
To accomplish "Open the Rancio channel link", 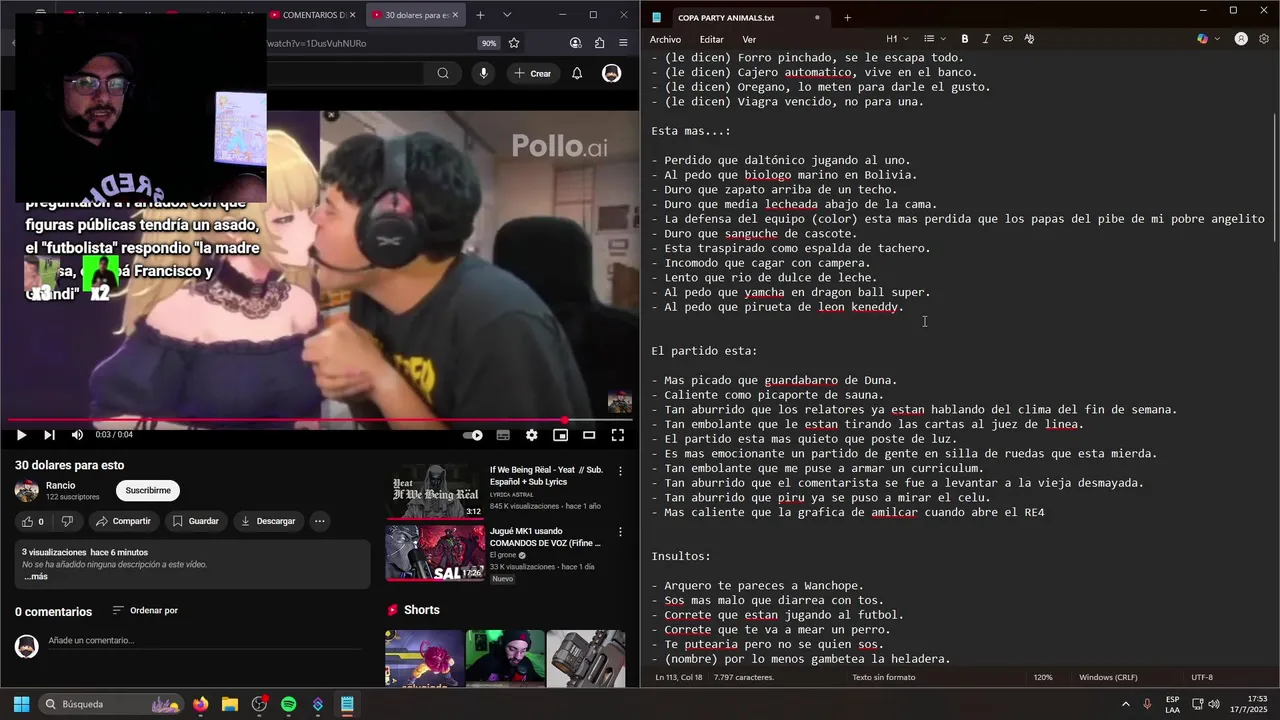I will pyautogui.click(x=60, y=485).
